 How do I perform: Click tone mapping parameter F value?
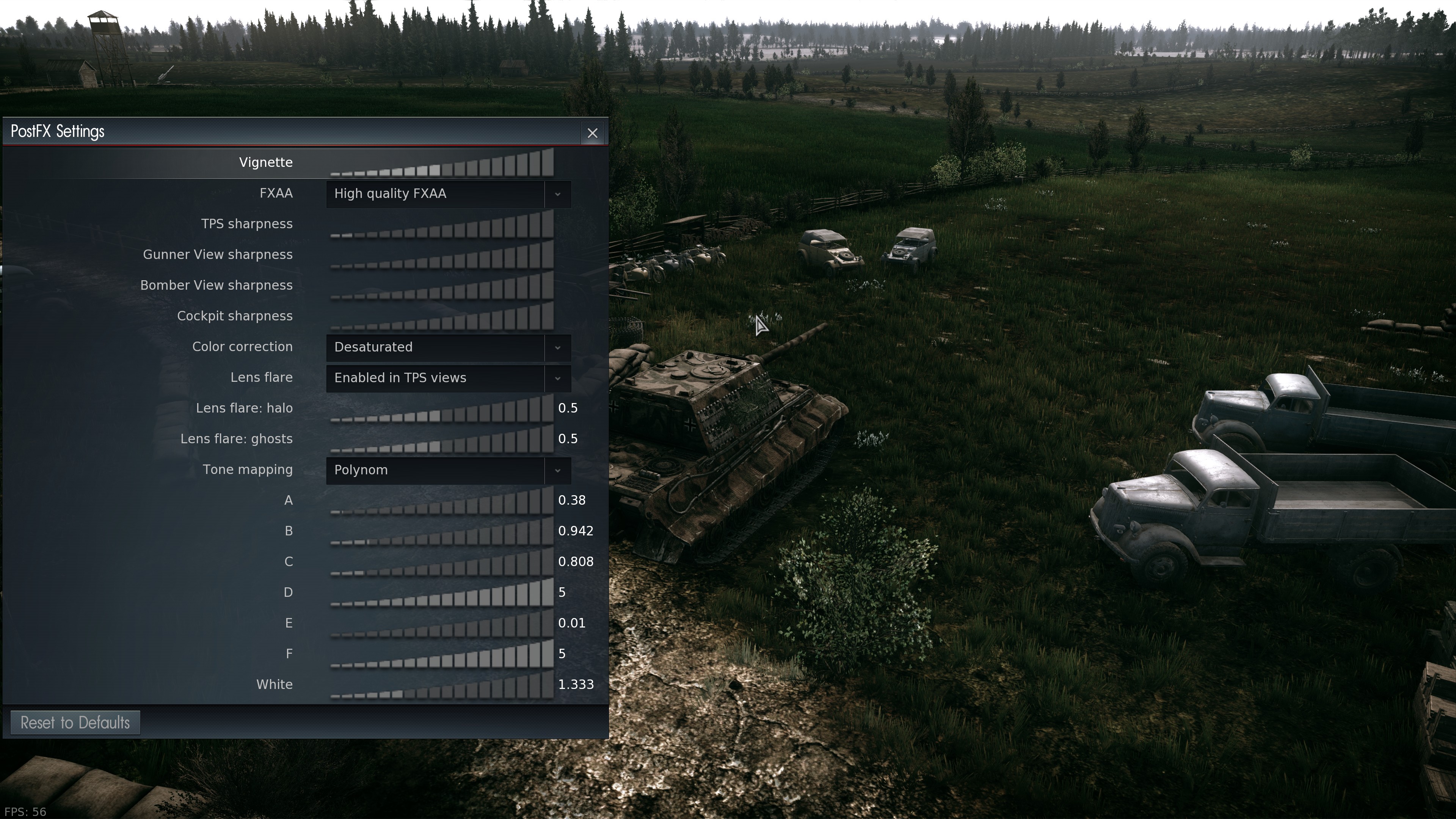click(x=563, y=653)
